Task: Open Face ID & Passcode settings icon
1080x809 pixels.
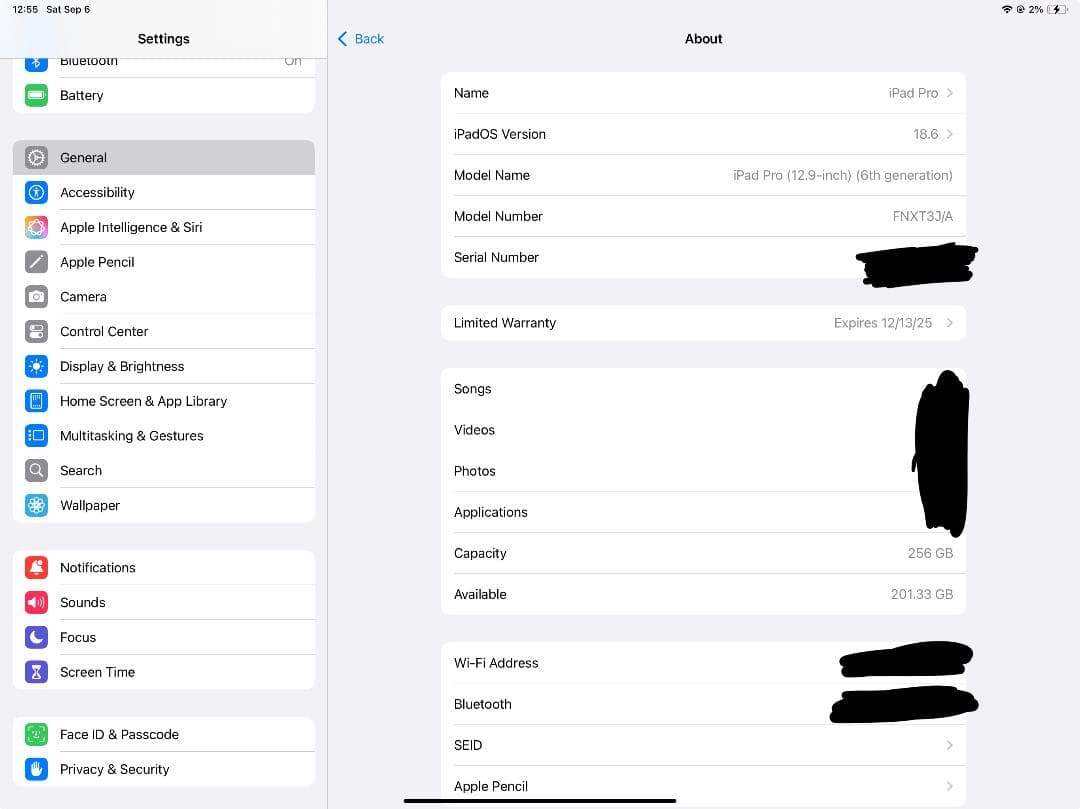Action: 36,734
